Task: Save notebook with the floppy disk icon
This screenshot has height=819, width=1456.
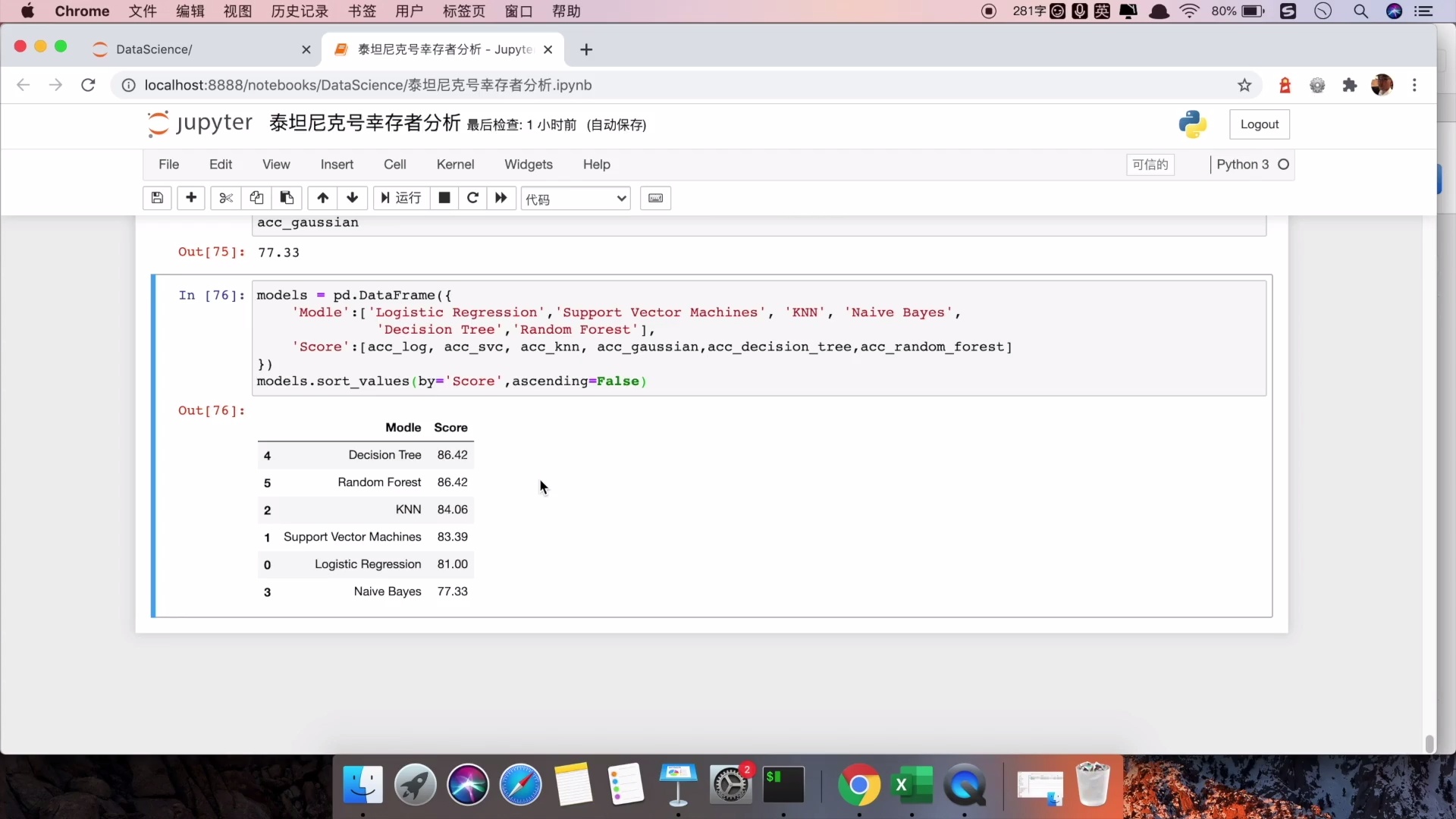Action: pos(157,198)
